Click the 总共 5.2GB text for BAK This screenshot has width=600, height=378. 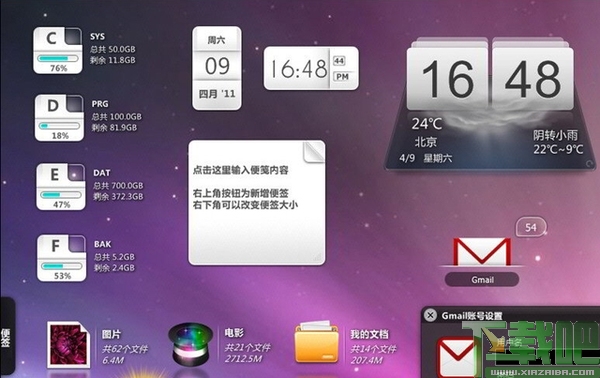[x=114, y=257]
